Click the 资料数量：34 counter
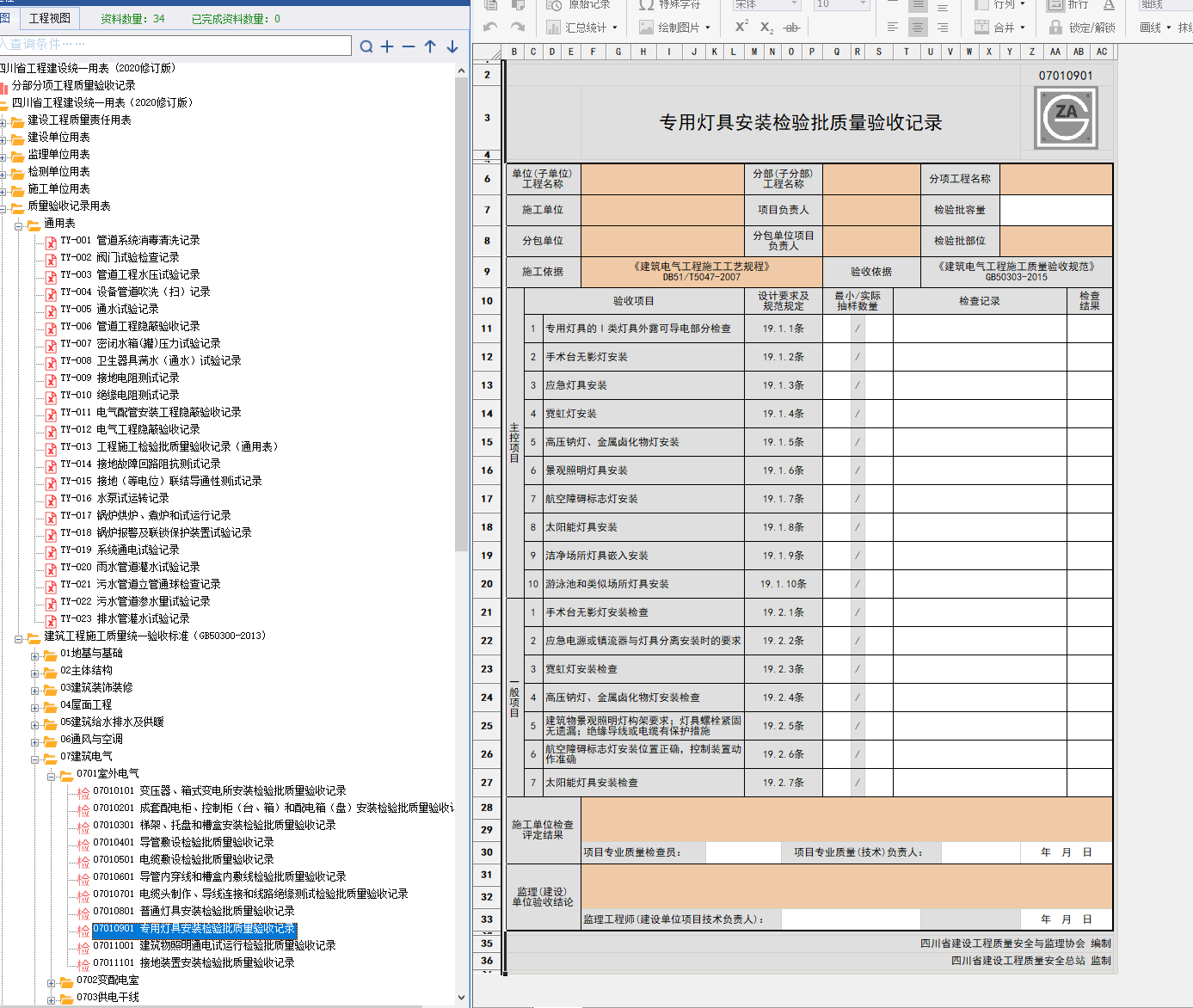The image size is (1193, 1008). point(132,18)
